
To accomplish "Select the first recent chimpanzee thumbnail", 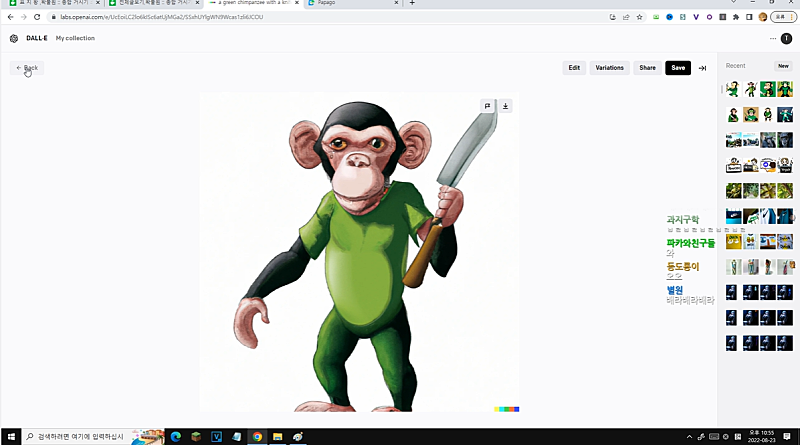I will click(734, 89).
